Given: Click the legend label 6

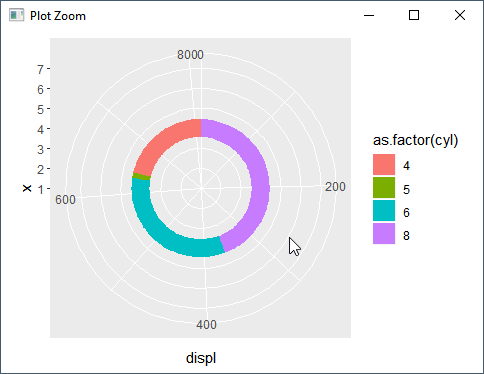Looking at the screenshot, I should tap(406, 212).
